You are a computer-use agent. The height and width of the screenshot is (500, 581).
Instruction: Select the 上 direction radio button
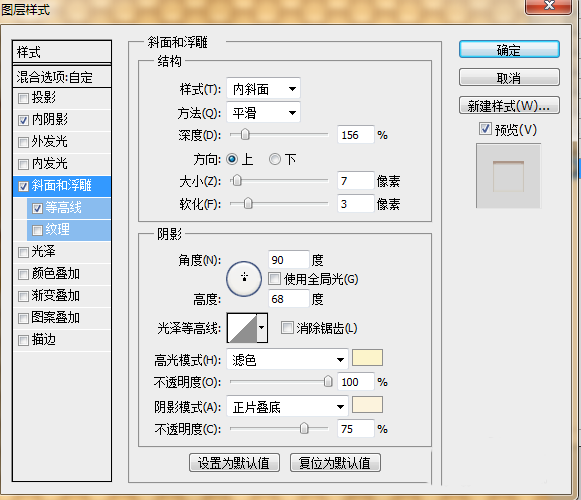click(x=232, y=159)
